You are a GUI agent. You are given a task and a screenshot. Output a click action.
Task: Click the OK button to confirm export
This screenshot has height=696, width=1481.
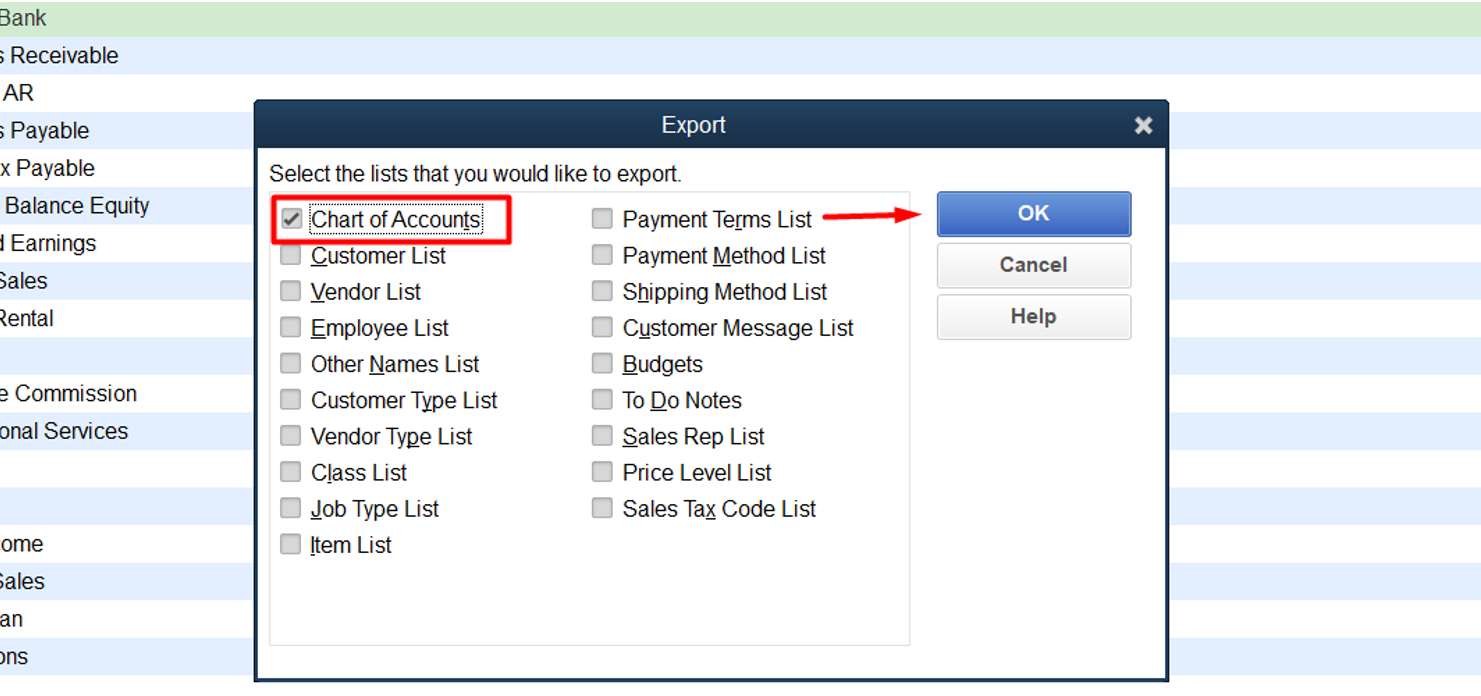tap(1033, 213)
